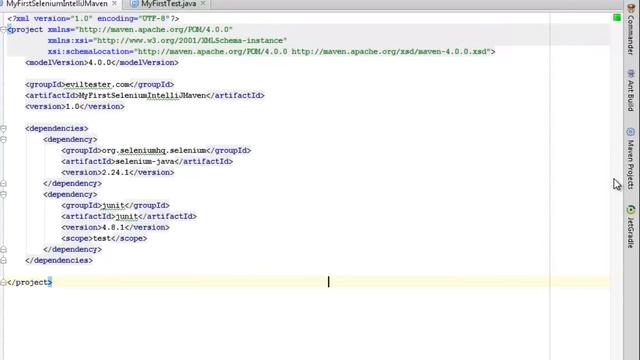
Task: Click the opening dependencies tag text
Action: [56, 129]
